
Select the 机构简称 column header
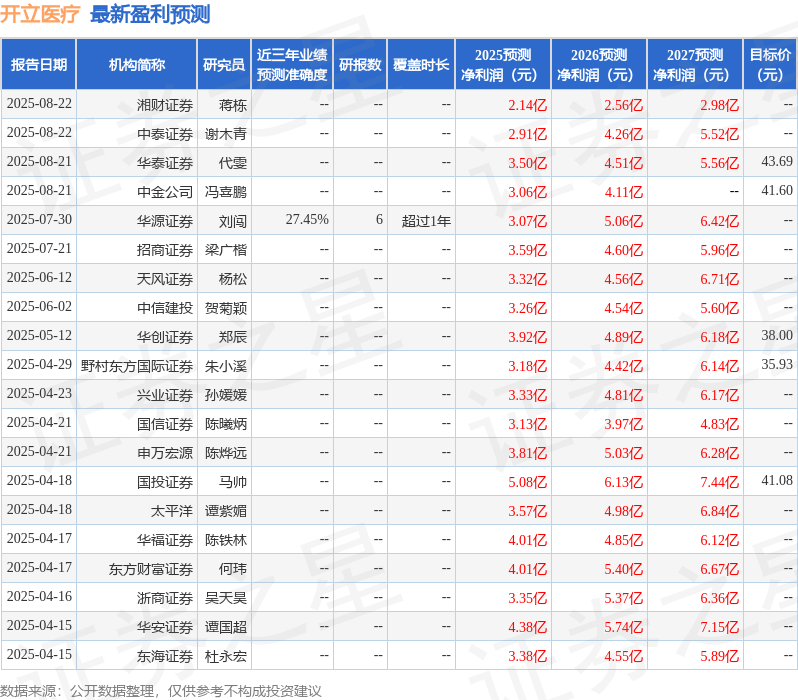[136, 65]
